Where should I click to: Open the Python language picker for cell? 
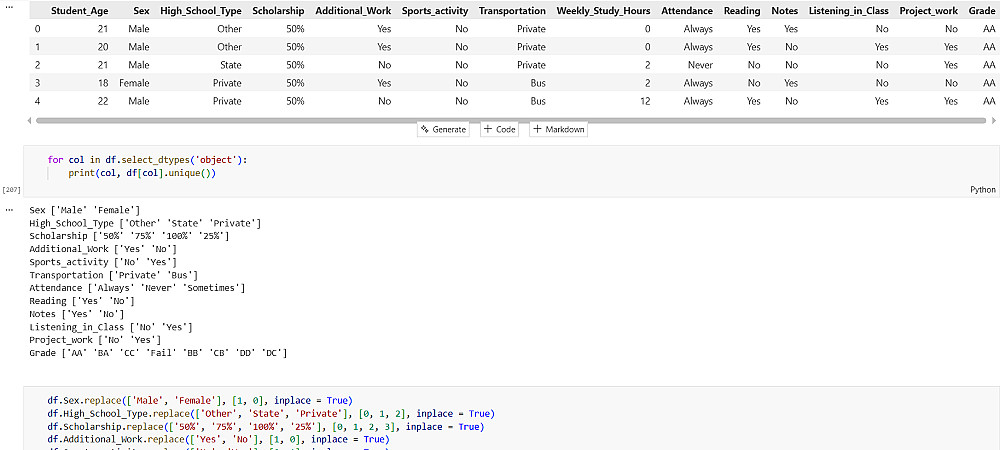982,189
